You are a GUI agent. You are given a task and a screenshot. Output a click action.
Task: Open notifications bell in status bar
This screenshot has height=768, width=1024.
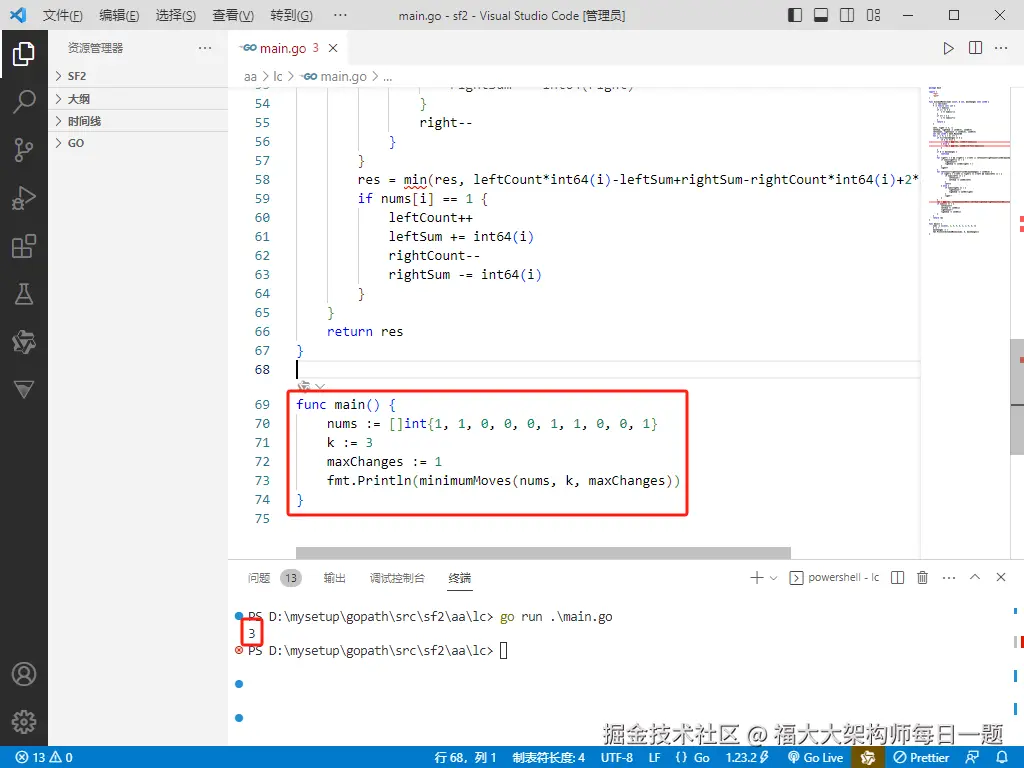coord(1002,758)
